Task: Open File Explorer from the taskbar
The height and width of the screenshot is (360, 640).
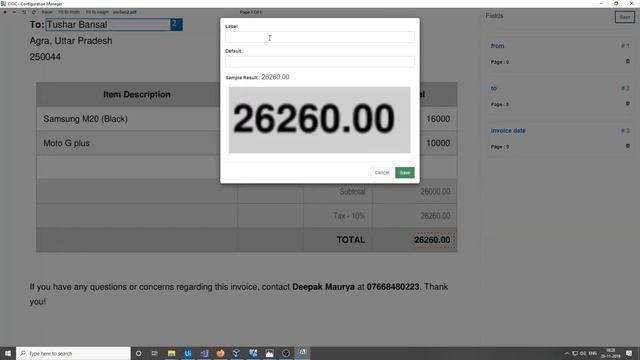Action: 171,353
